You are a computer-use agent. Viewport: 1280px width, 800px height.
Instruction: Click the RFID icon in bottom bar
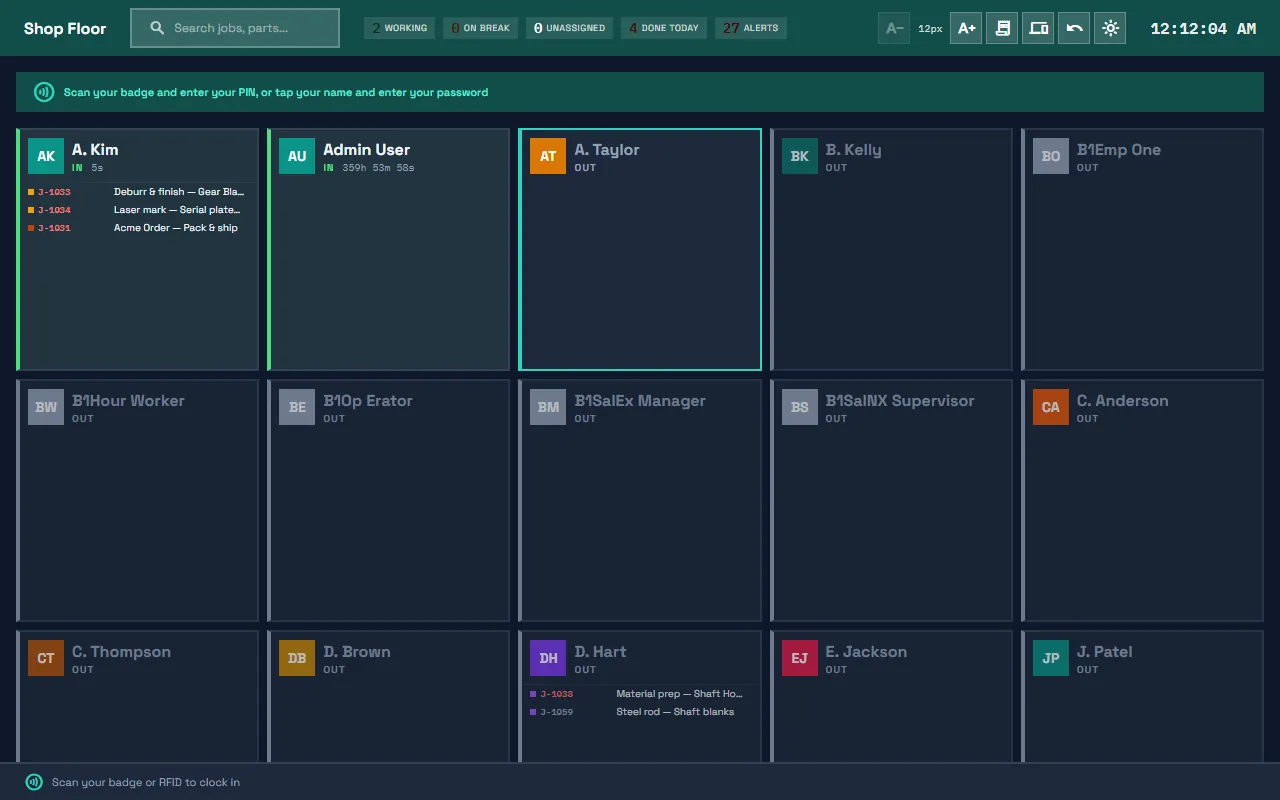click(34, 782)
